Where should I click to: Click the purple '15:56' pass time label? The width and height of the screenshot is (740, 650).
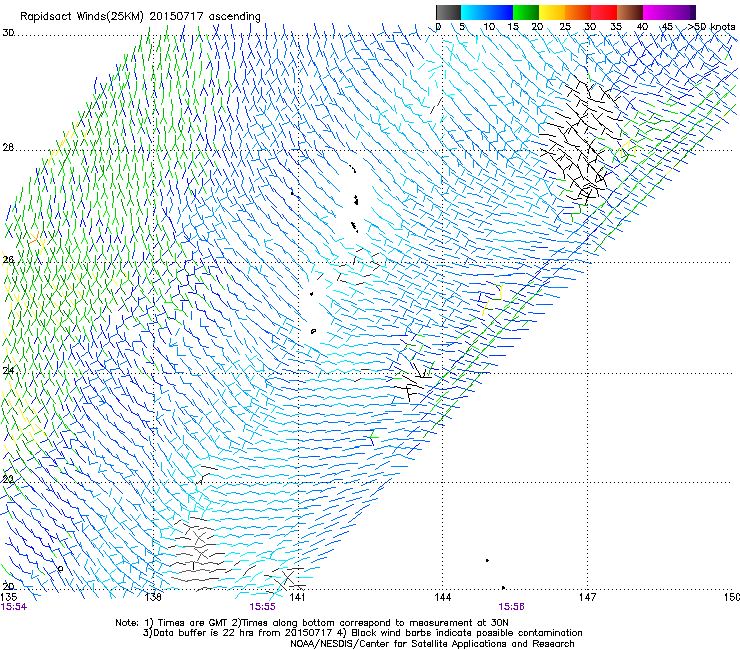pos(512,607)
